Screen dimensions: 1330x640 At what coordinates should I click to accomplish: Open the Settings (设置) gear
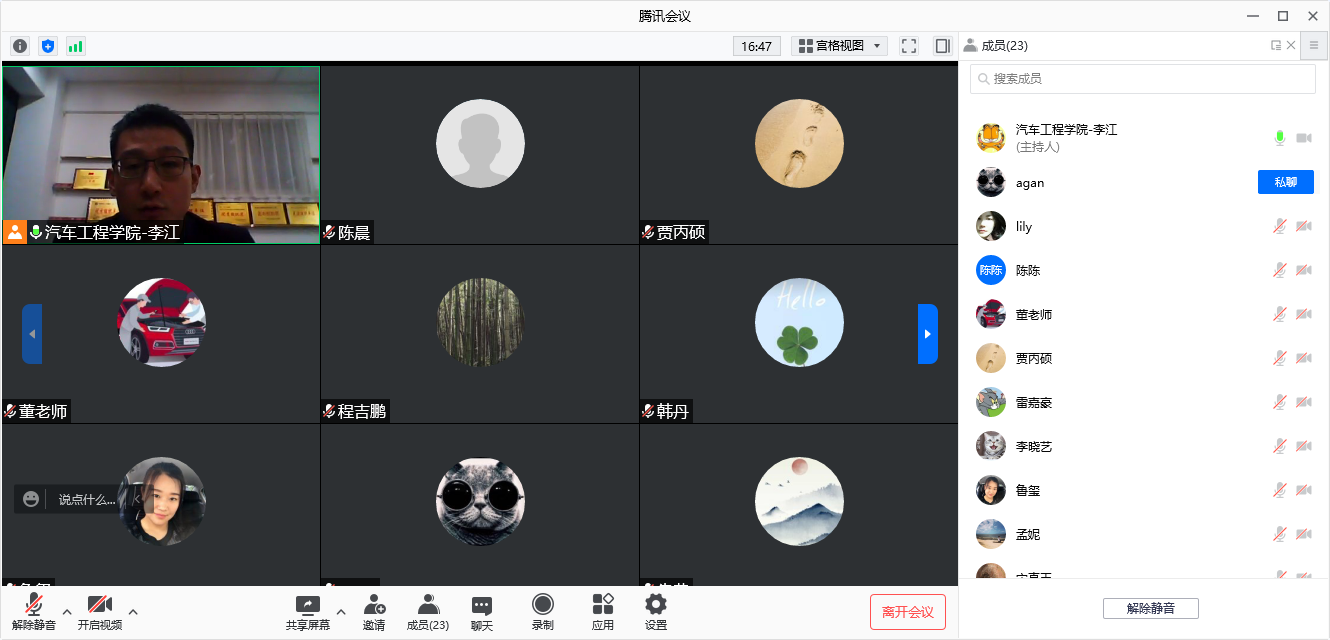(x=656, y=612)
